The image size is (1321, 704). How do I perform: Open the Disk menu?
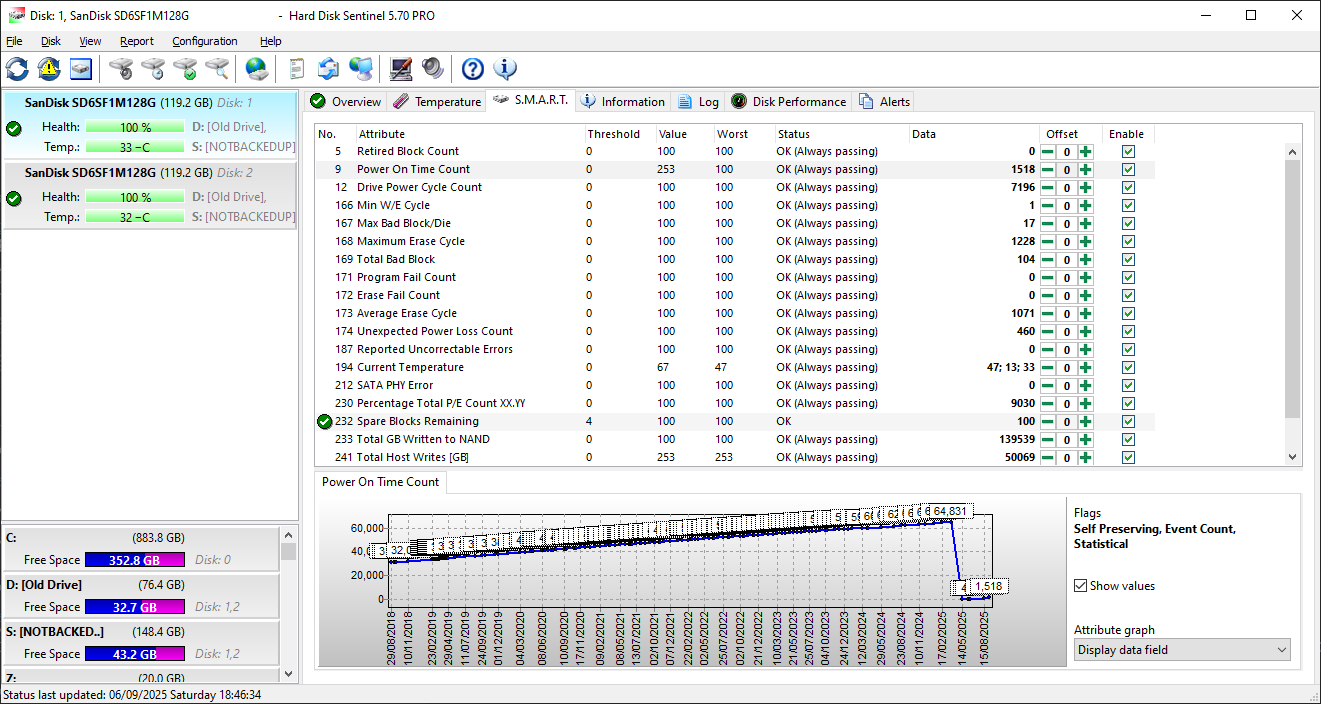pos(51,41)
